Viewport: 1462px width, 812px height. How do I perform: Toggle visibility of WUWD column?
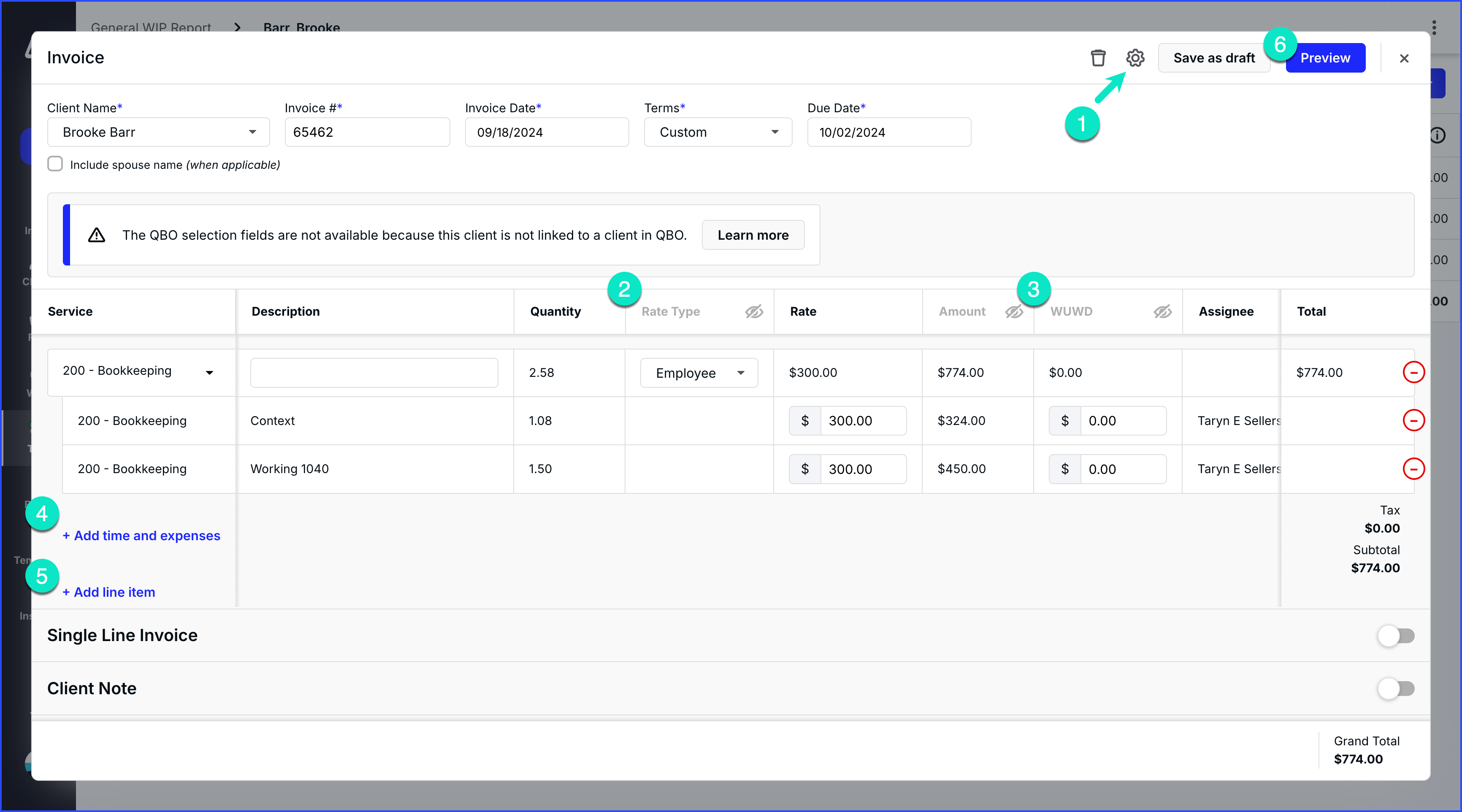click(x=1162, y=311)
